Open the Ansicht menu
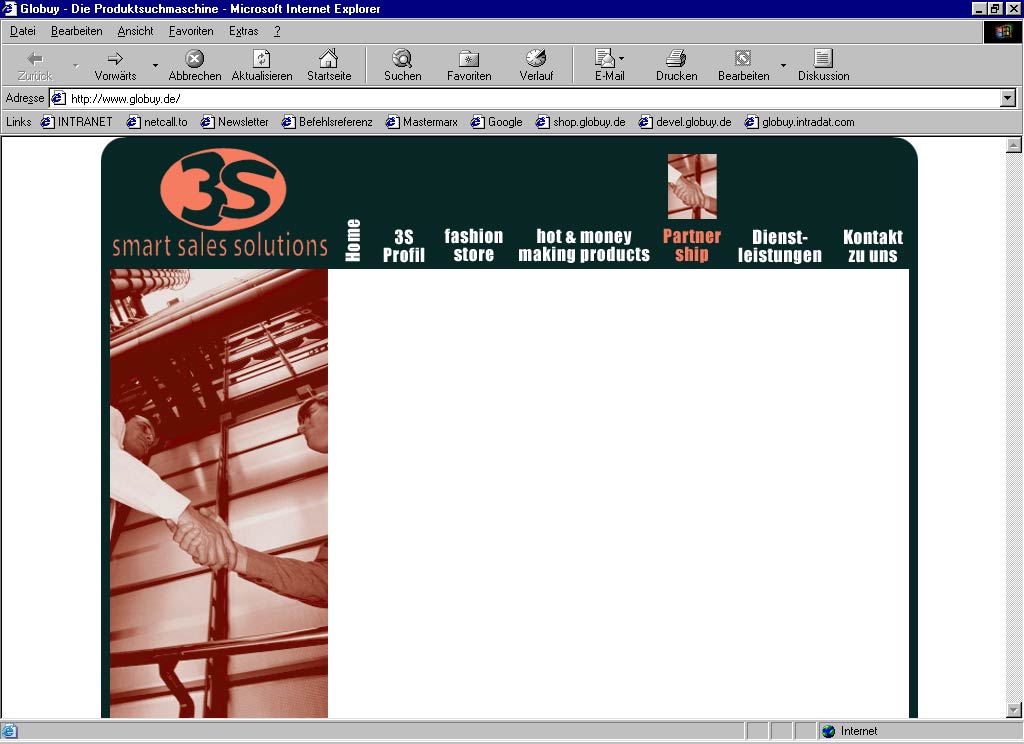Screen dimensions: 1024x744 pos(135,31)
